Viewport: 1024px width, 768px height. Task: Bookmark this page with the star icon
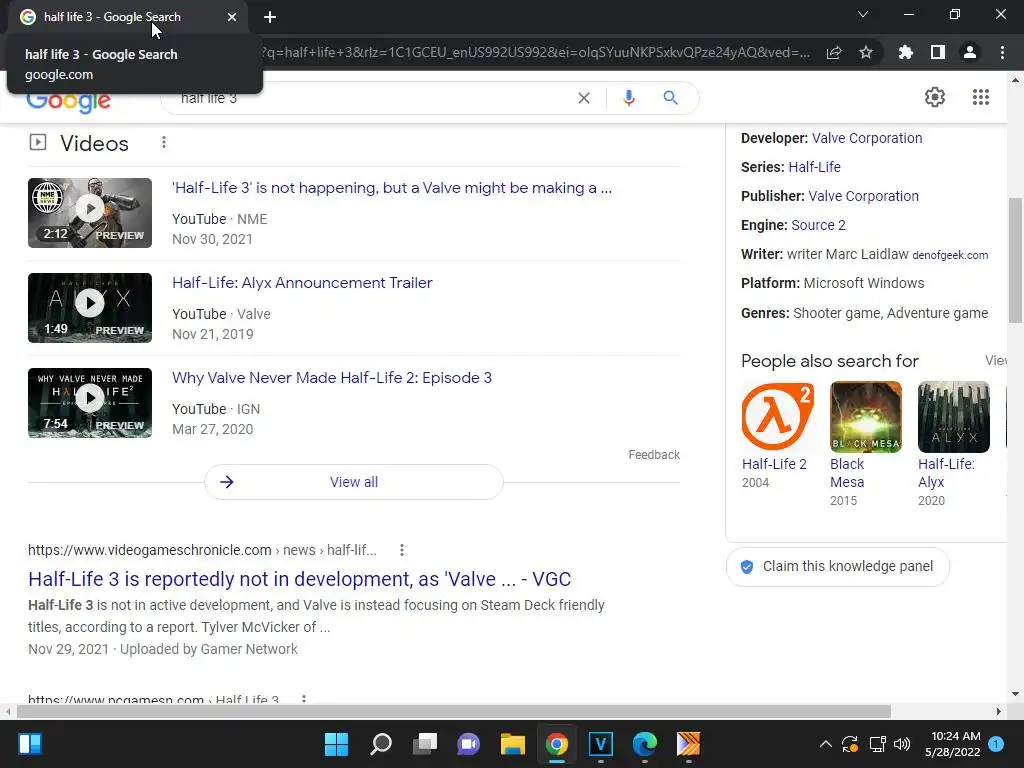click(x=866, y=52)
